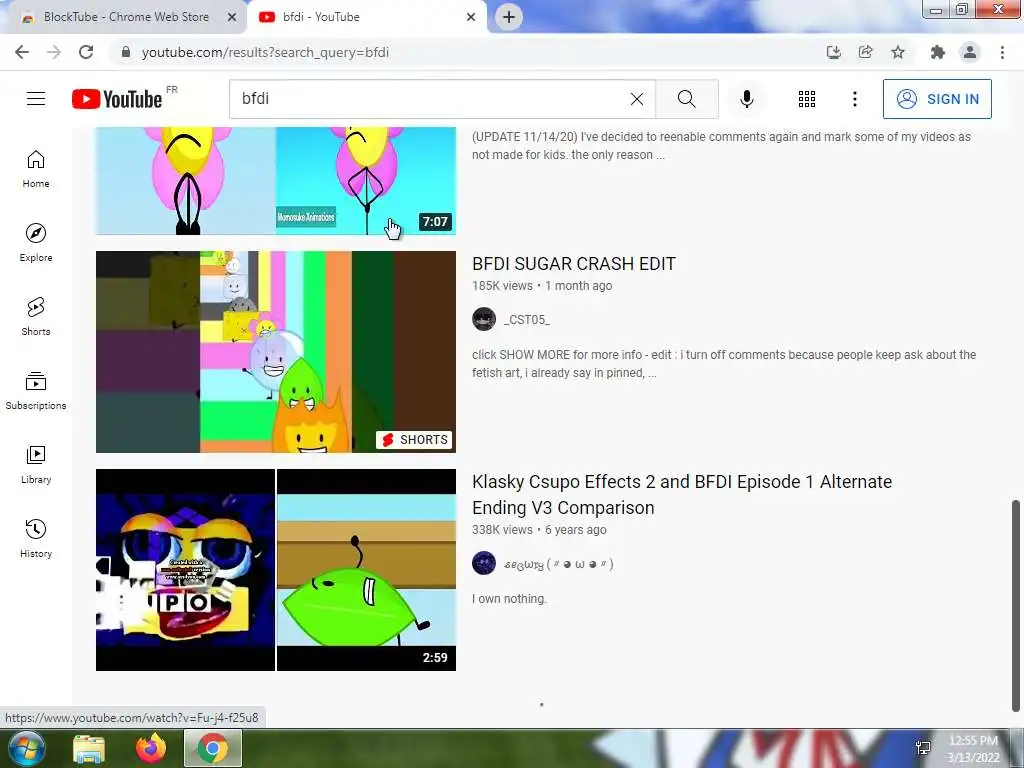Viewport: 1024px width, 768px height.
Task: Click the _CST05_ channel avatar
Action: (484, 319)
